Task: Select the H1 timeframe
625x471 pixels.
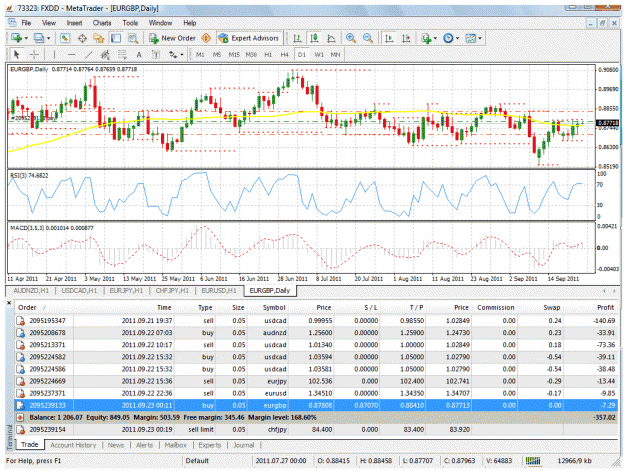Action: coord(268,55)
